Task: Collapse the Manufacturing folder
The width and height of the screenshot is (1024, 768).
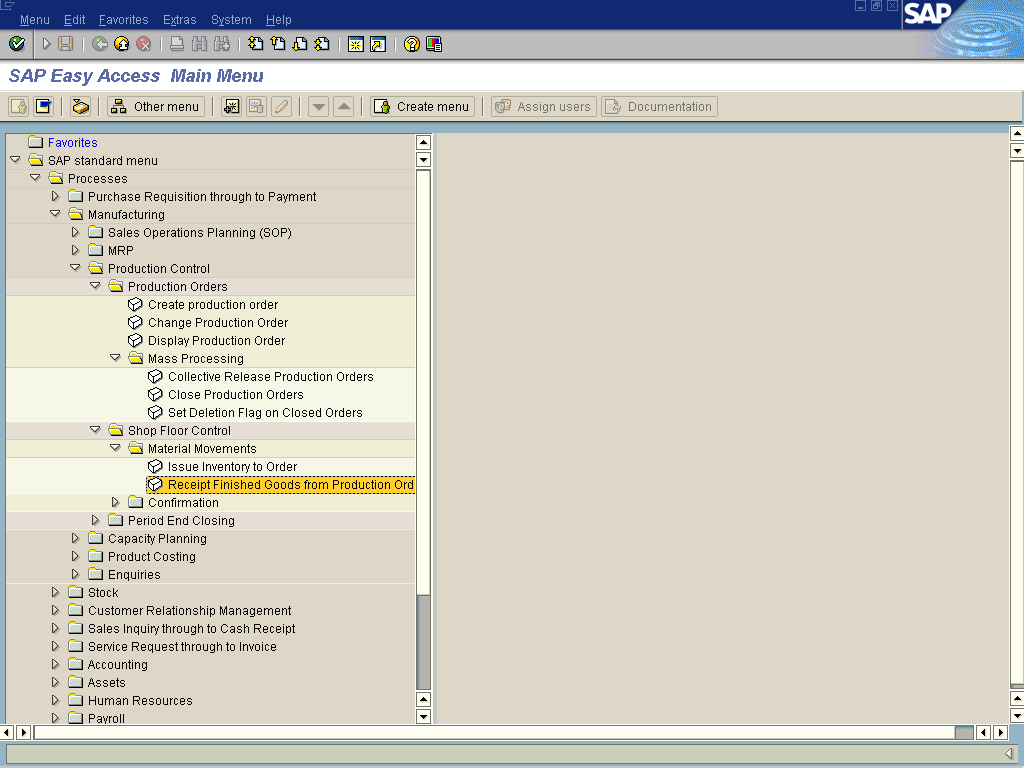Action: pos(56,214)
